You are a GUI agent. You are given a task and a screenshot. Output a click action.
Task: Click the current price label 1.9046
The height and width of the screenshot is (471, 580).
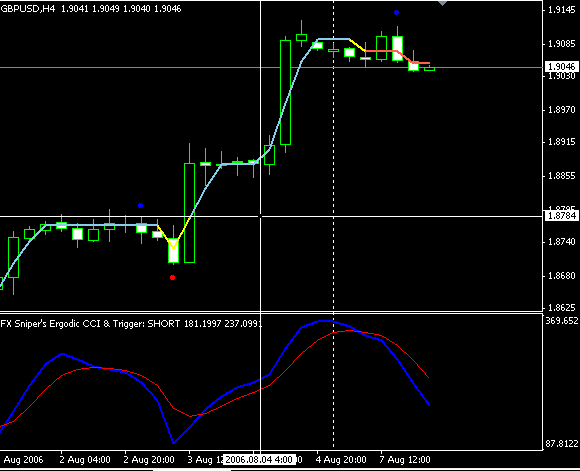562,67
